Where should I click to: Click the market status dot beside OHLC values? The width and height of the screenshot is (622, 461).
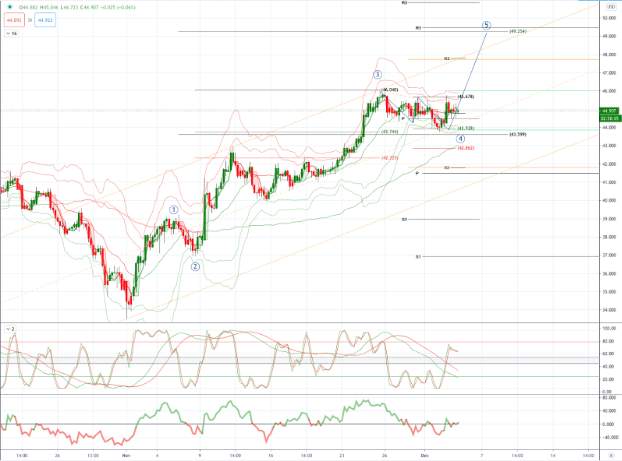pyautogui.click(x=10, y=7)
